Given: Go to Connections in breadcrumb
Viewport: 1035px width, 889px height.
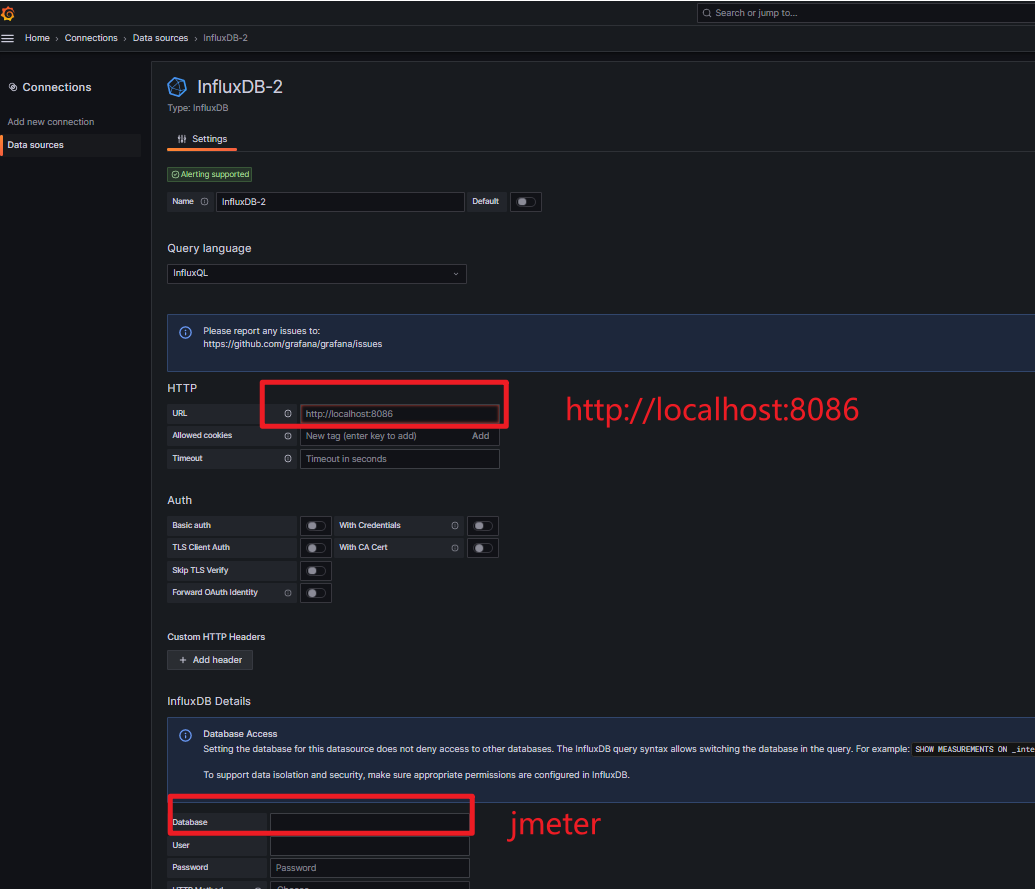Looking at the screenshot, I should tap(91, 38).
